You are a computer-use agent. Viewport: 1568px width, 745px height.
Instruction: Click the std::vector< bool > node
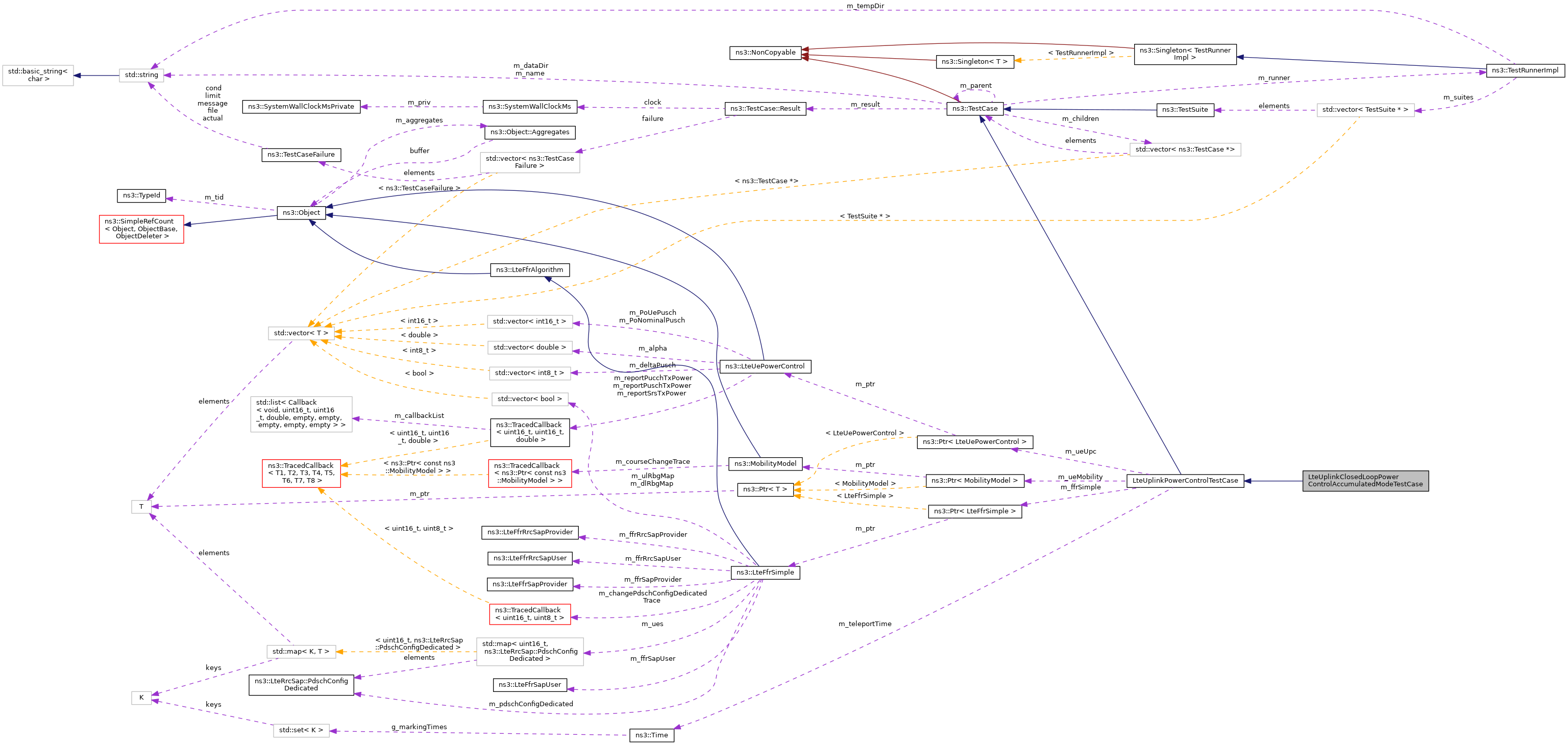[530, 399]
